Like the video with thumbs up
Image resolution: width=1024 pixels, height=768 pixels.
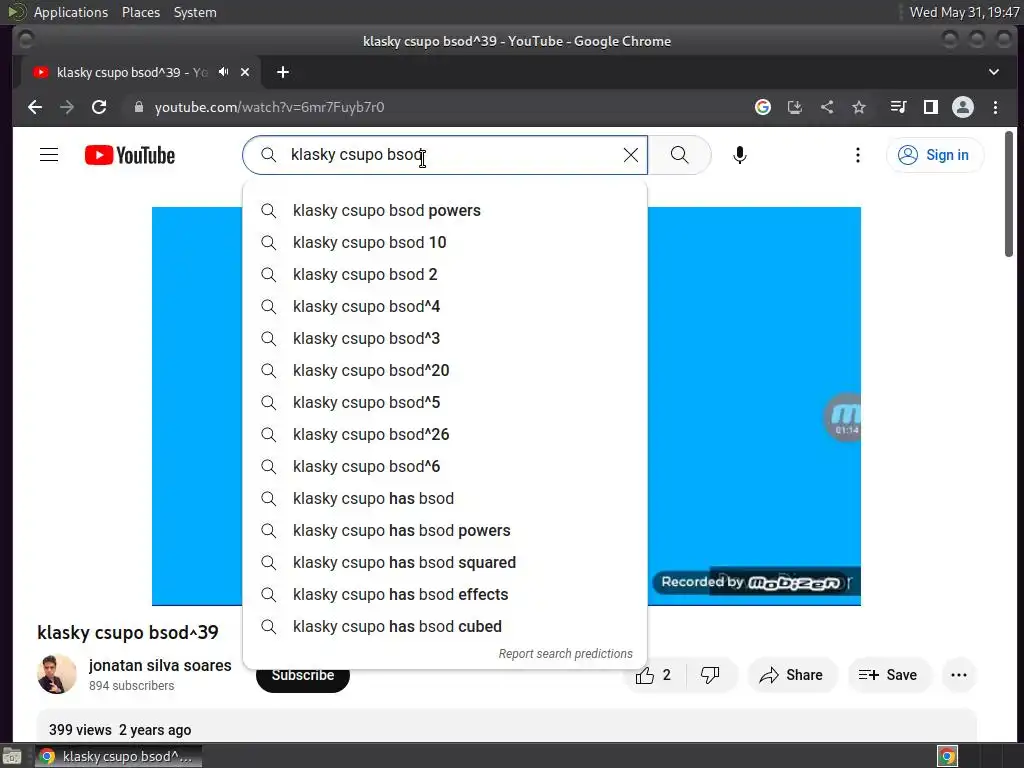pos(654,675)
